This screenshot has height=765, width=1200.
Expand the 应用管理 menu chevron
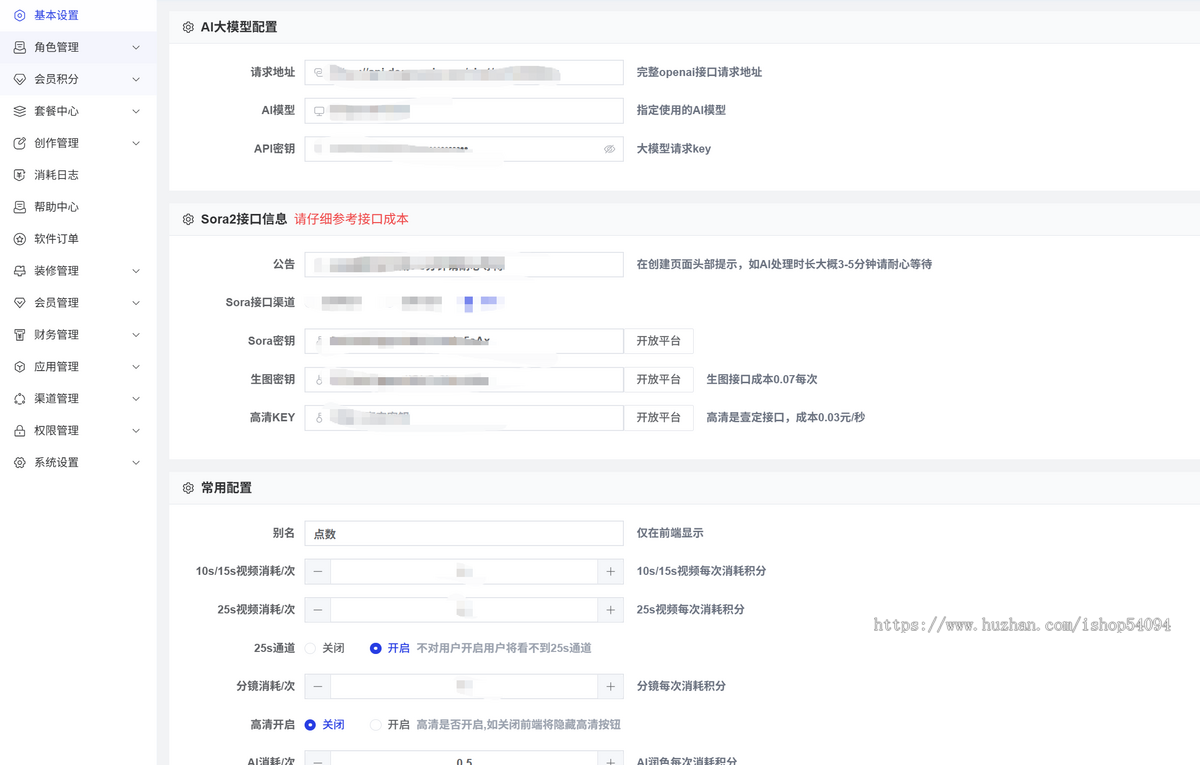136,367
